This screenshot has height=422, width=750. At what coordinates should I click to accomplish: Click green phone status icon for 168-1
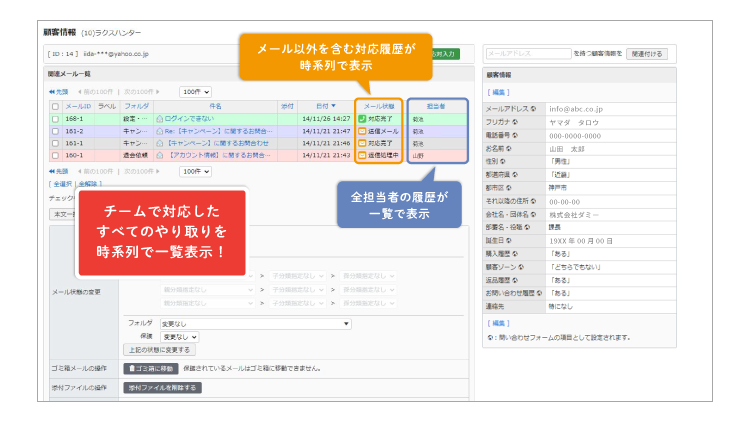pyautogui.click(x=362, y=119)
